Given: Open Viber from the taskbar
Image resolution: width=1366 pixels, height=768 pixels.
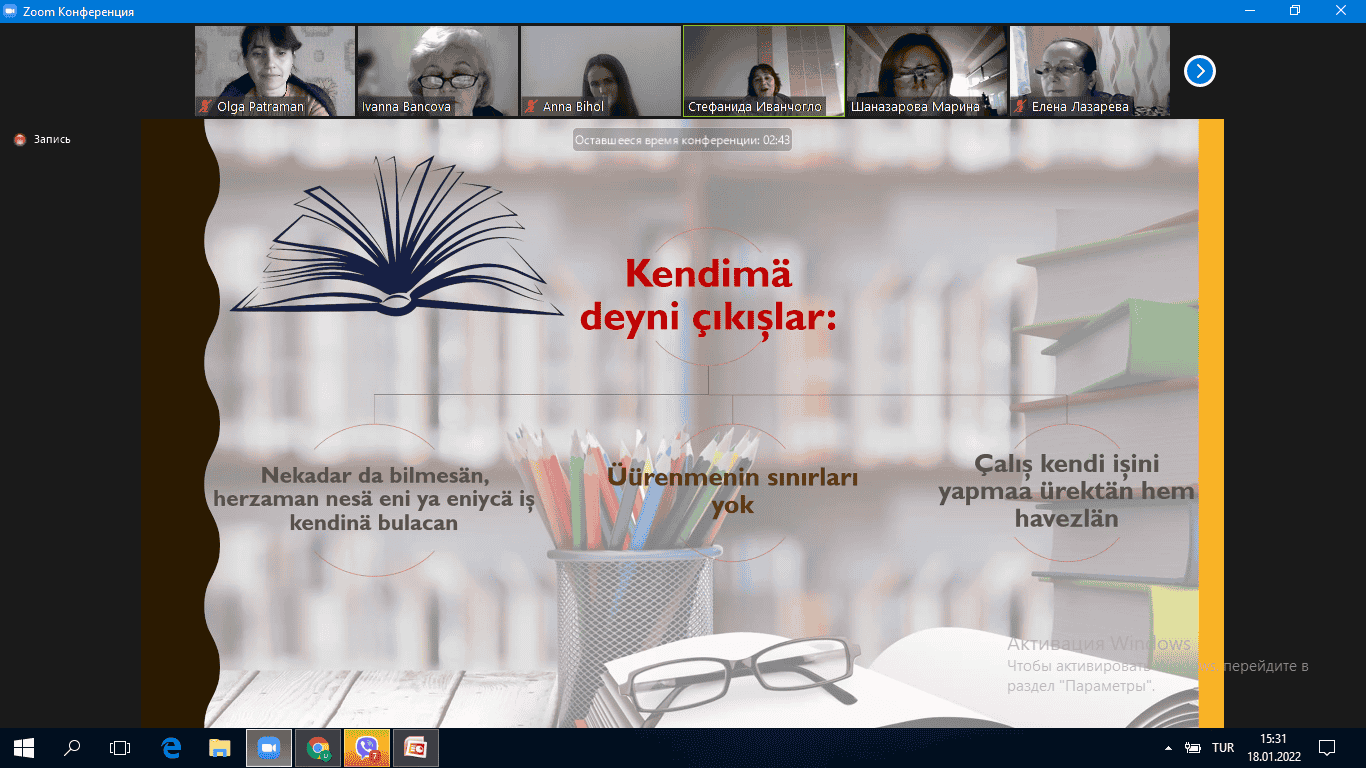Looking at the screenshot, I should pyautogui.click(x=366, y=747).
